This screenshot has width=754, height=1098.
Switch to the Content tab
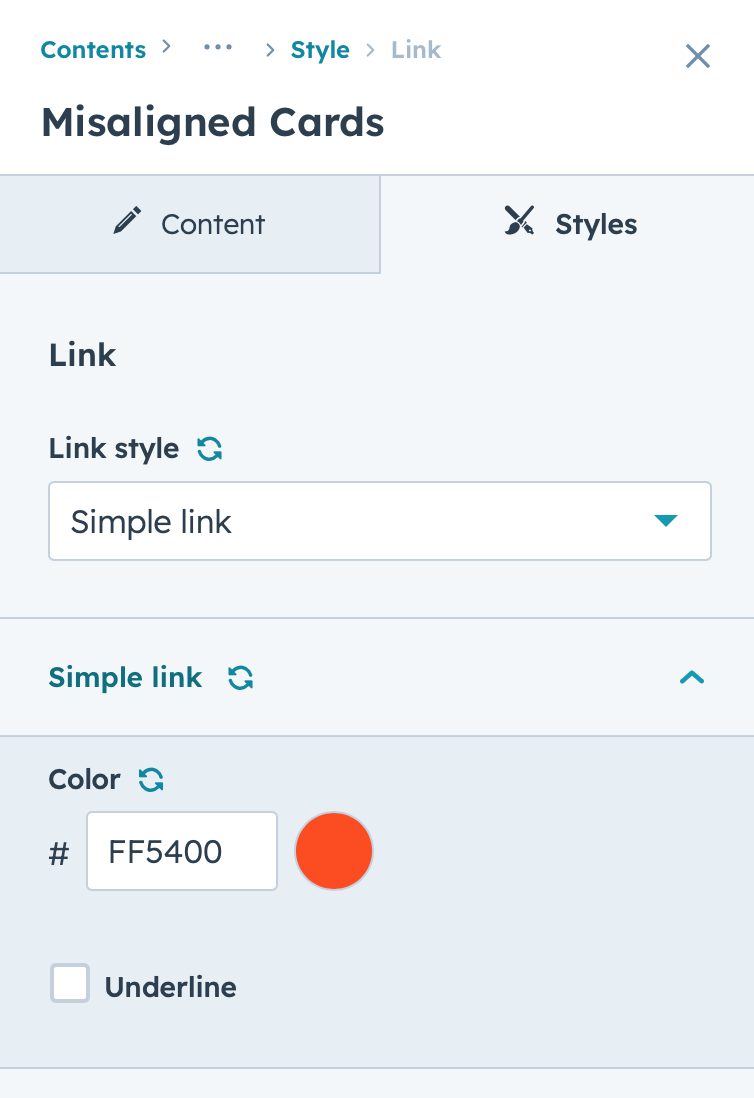coord(190,224)
